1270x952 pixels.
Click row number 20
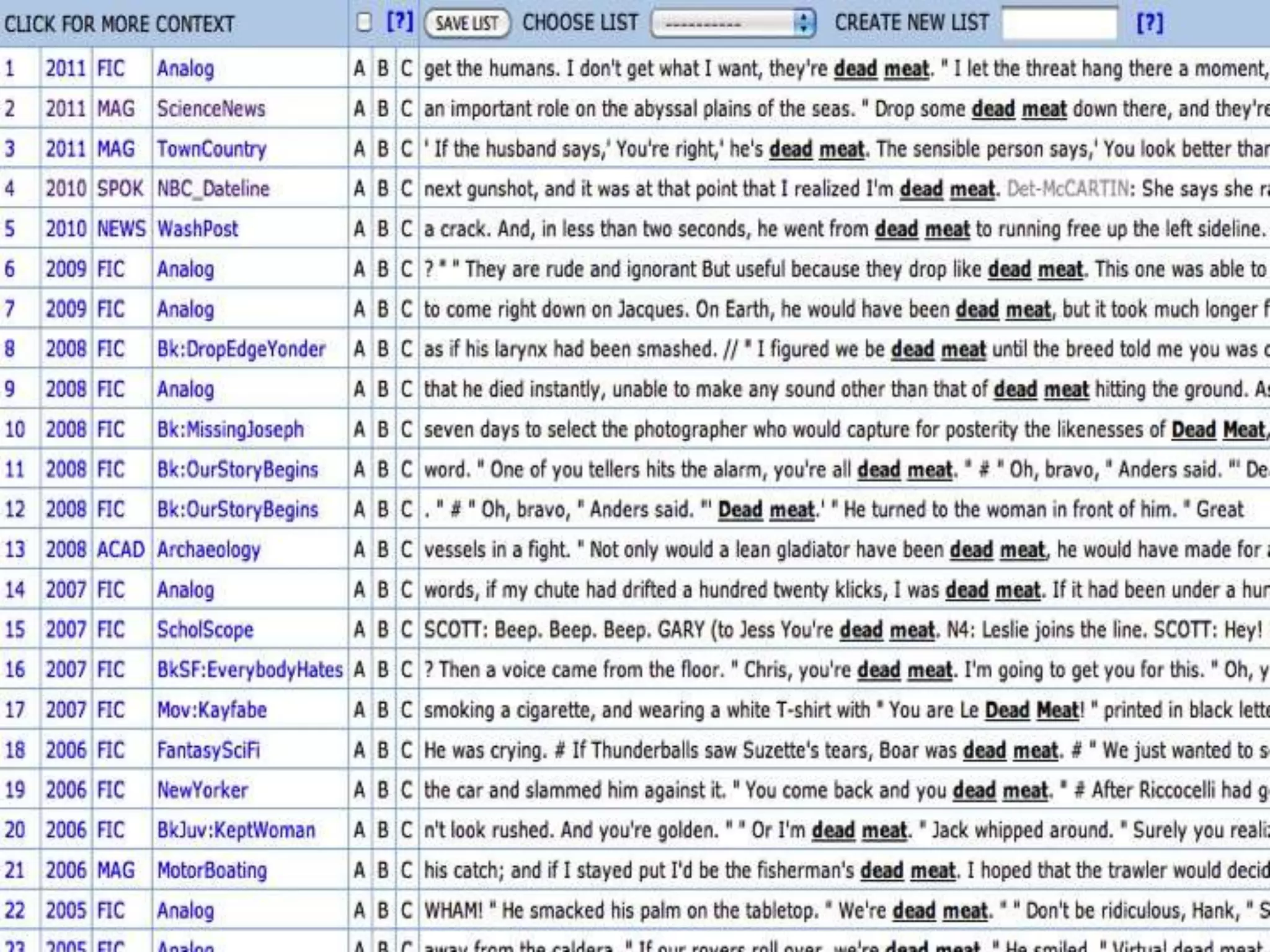tap(15, 830)
